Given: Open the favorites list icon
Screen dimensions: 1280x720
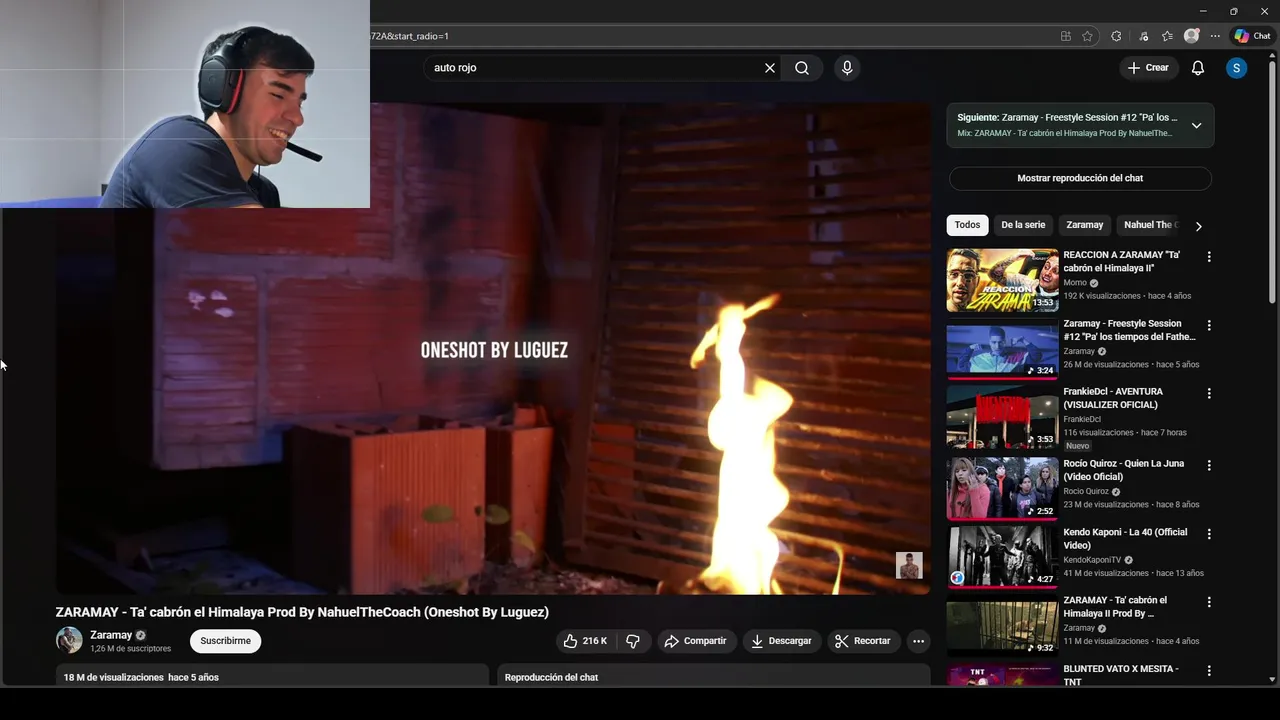Looking at the screenshot, I should (x=1167, y=36).
